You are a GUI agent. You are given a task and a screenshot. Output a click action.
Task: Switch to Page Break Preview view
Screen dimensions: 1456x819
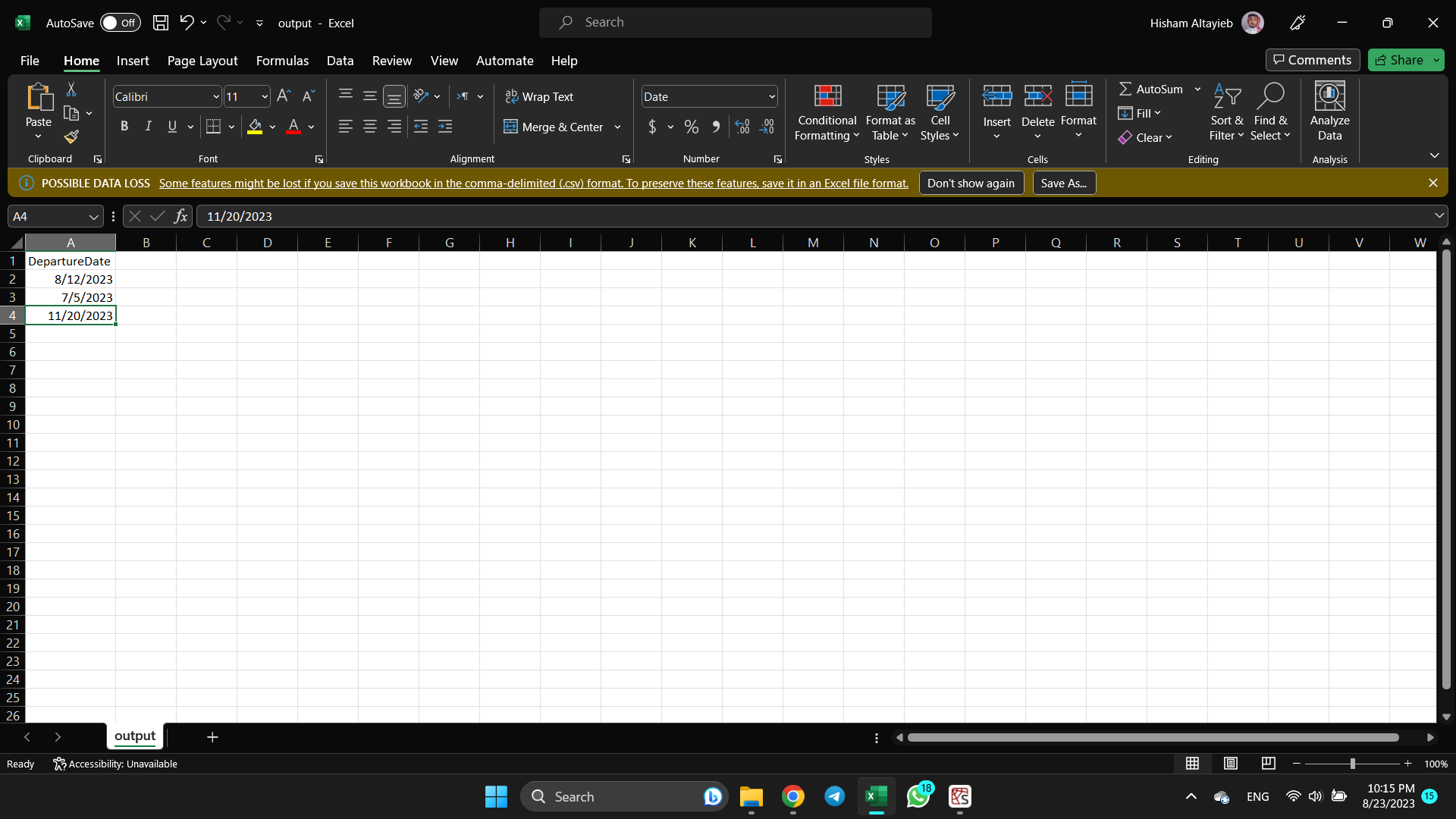(1268, 764)
